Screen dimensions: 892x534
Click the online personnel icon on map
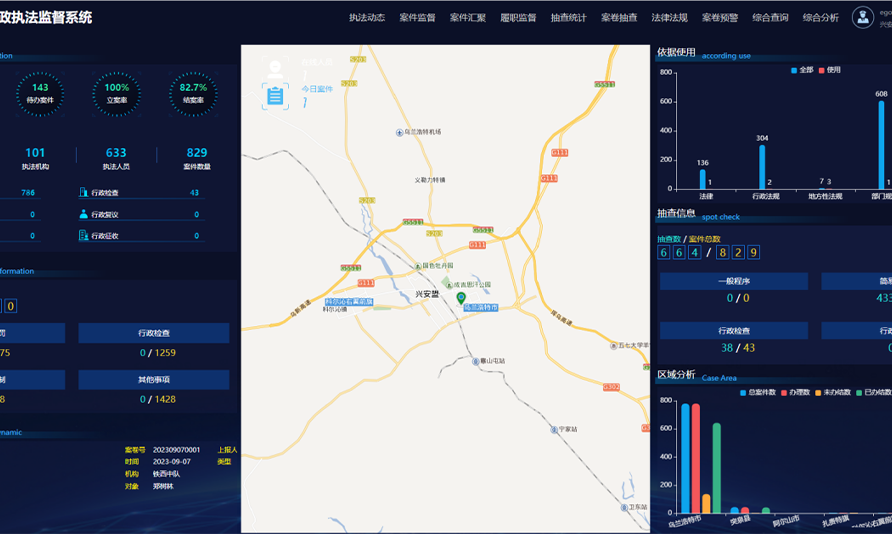pos(274,67)
